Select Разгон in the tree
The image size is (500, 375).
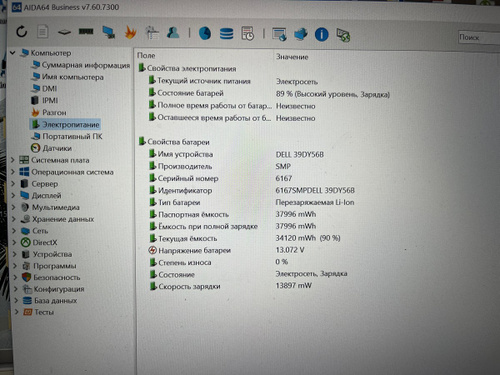pos(54,113)
